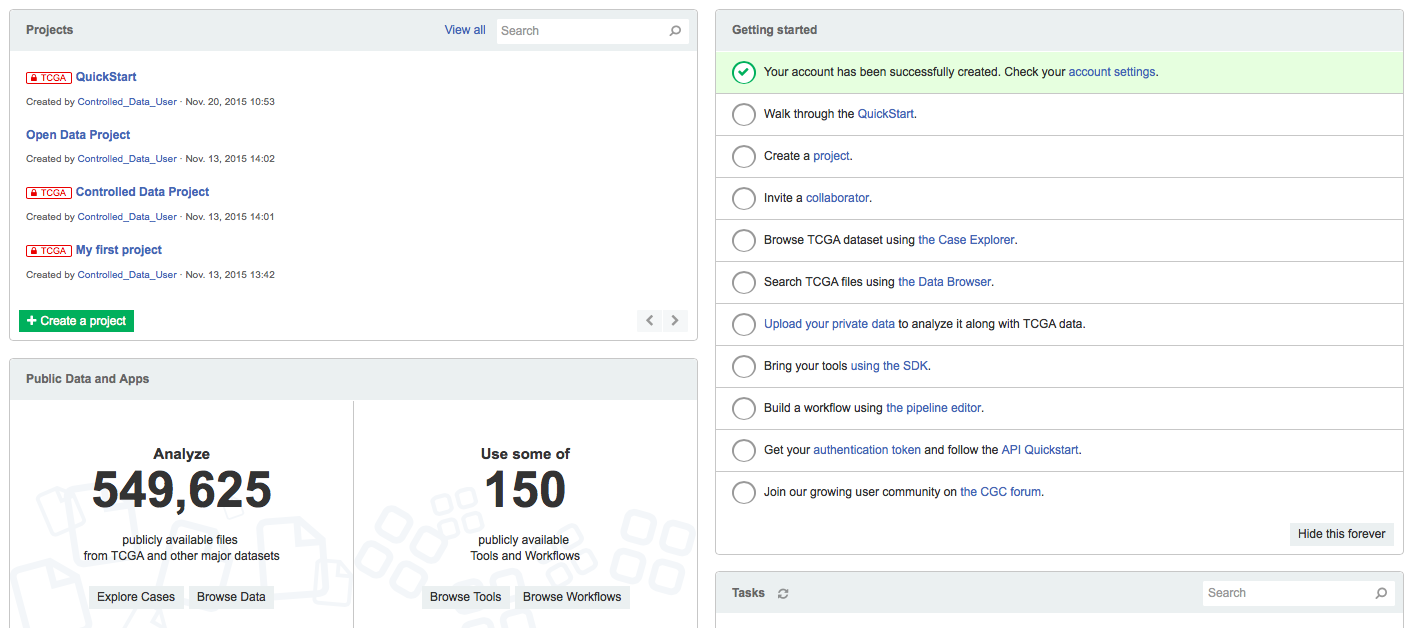Click Hide this forever button

tap(1342, 534)
